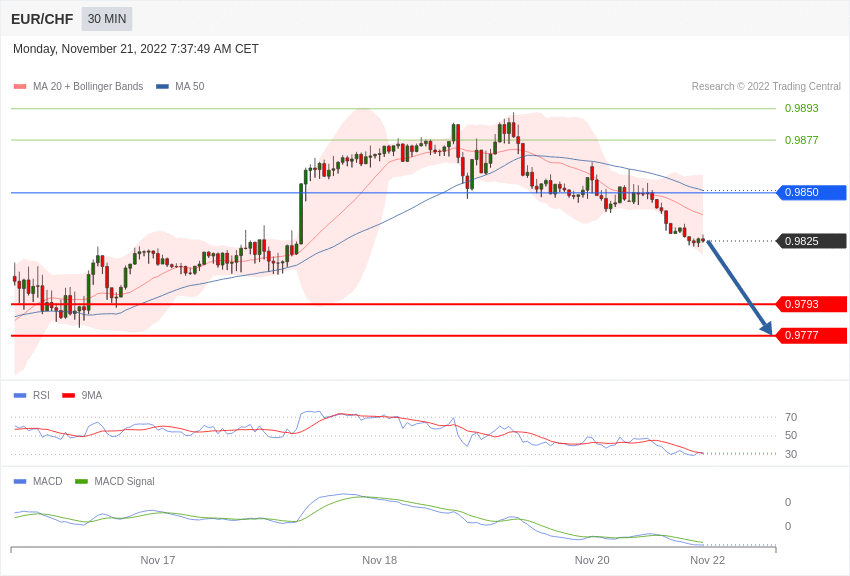Click the RSI legend label
Screen dimensions: 850x576
(41, 396)
